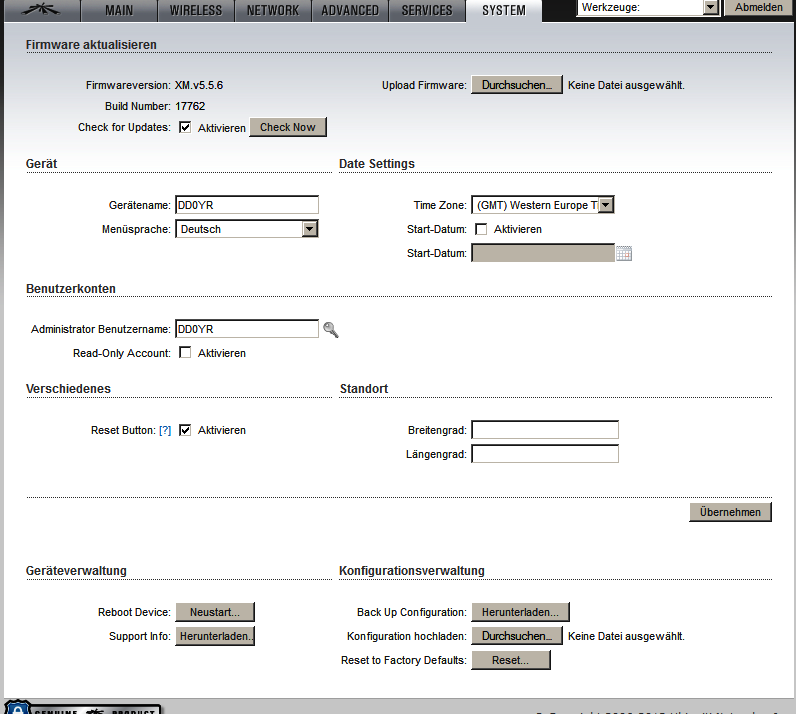Image resolution: width=796 pixels, height=714 pixels.
Task: Enable the Start-Datum Aktivieren checkbox
Action: tap(481, 229)
